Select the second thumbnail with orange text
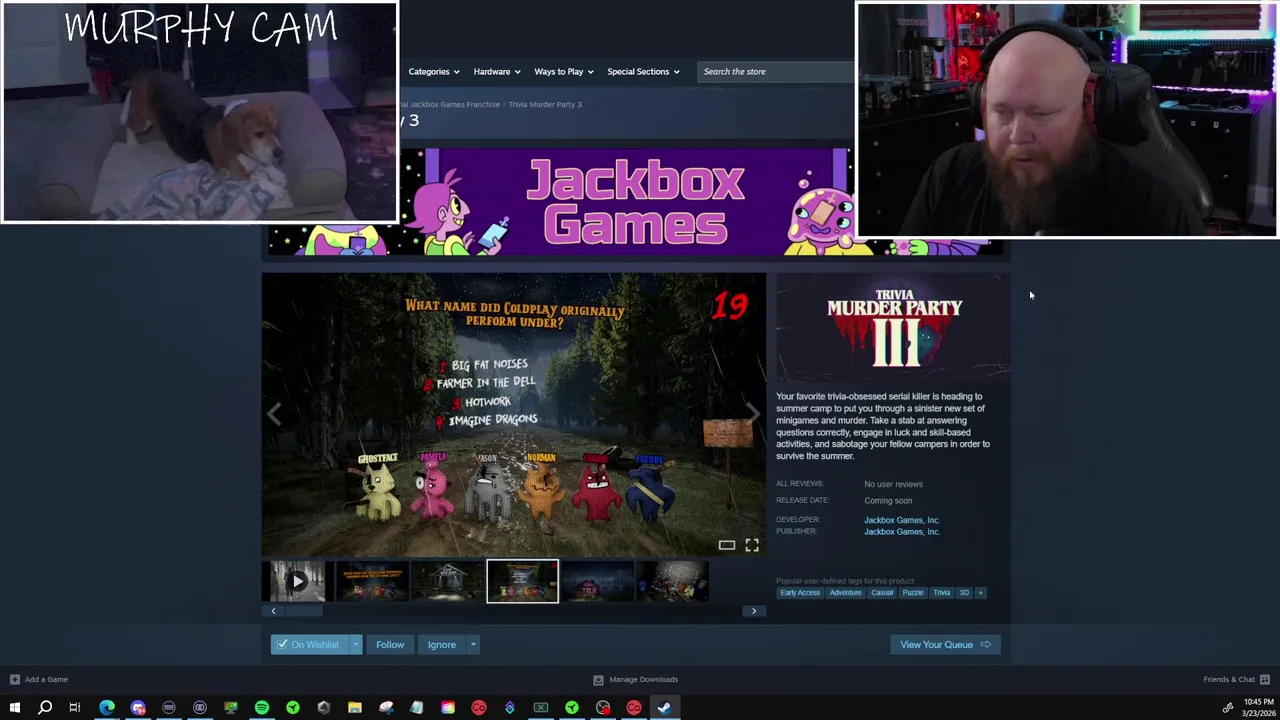This screenshot has height=720, width=1280. pos(373,581)
